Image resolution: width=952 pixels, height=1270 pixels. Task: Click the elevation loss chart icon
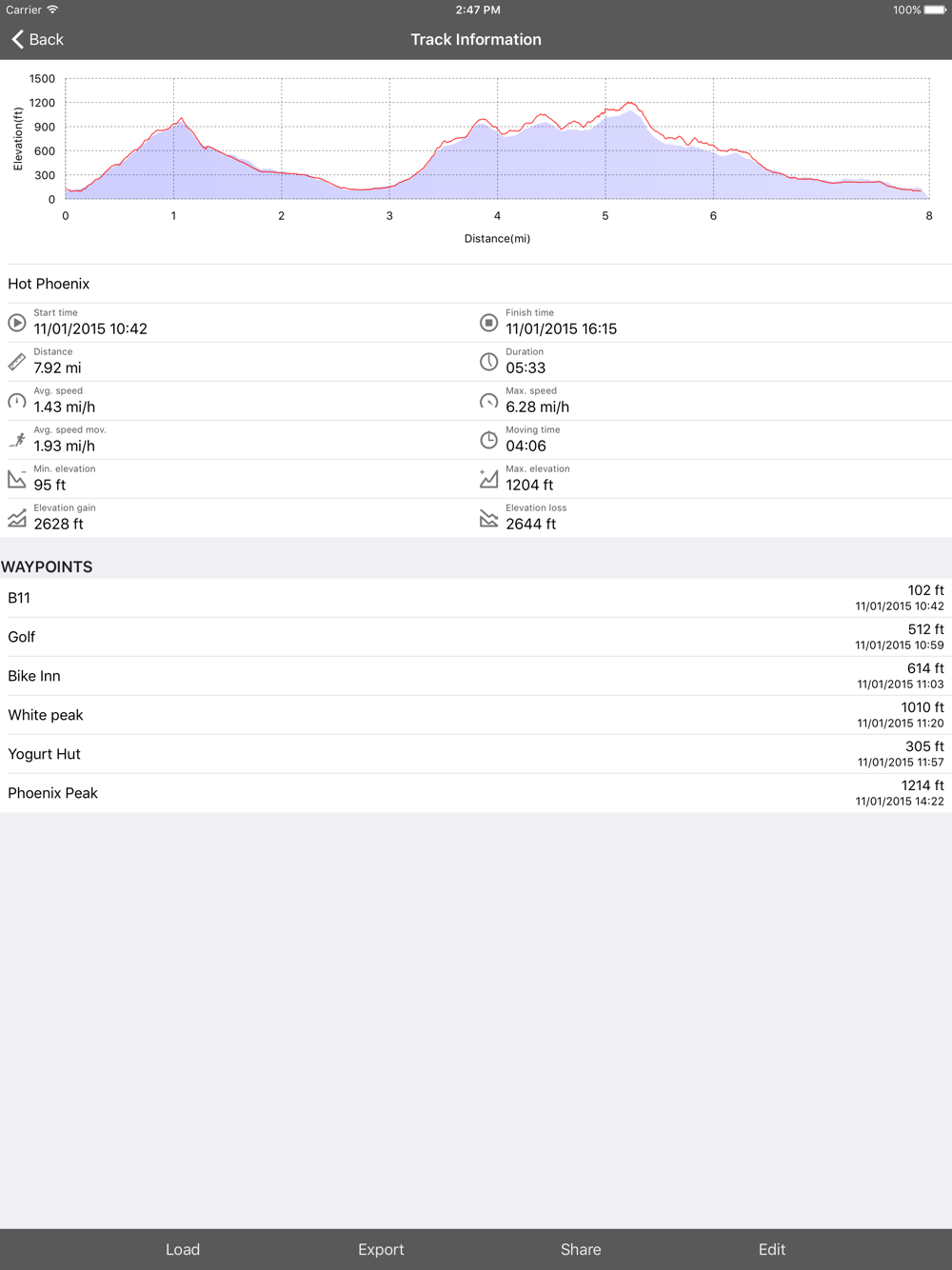tap(488, 518)
